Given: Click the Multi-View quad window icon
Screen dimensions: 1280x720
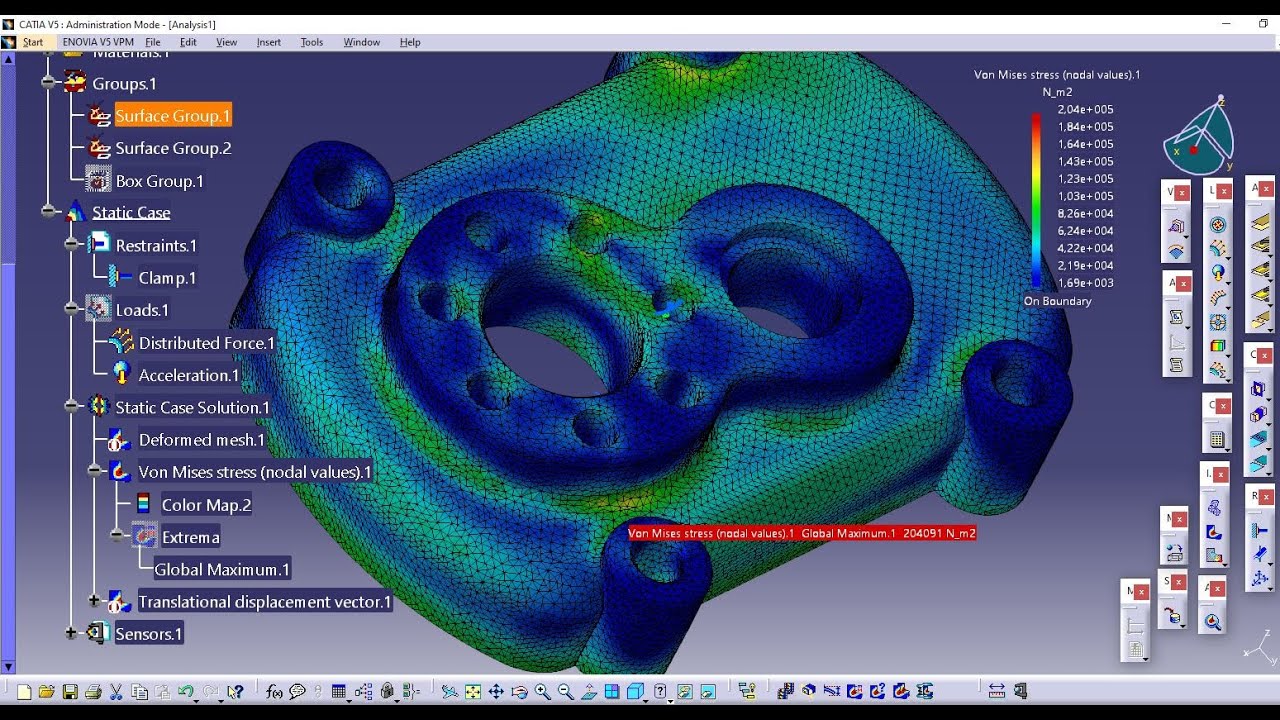Looking at the screenshot, I should coord(611,691).
